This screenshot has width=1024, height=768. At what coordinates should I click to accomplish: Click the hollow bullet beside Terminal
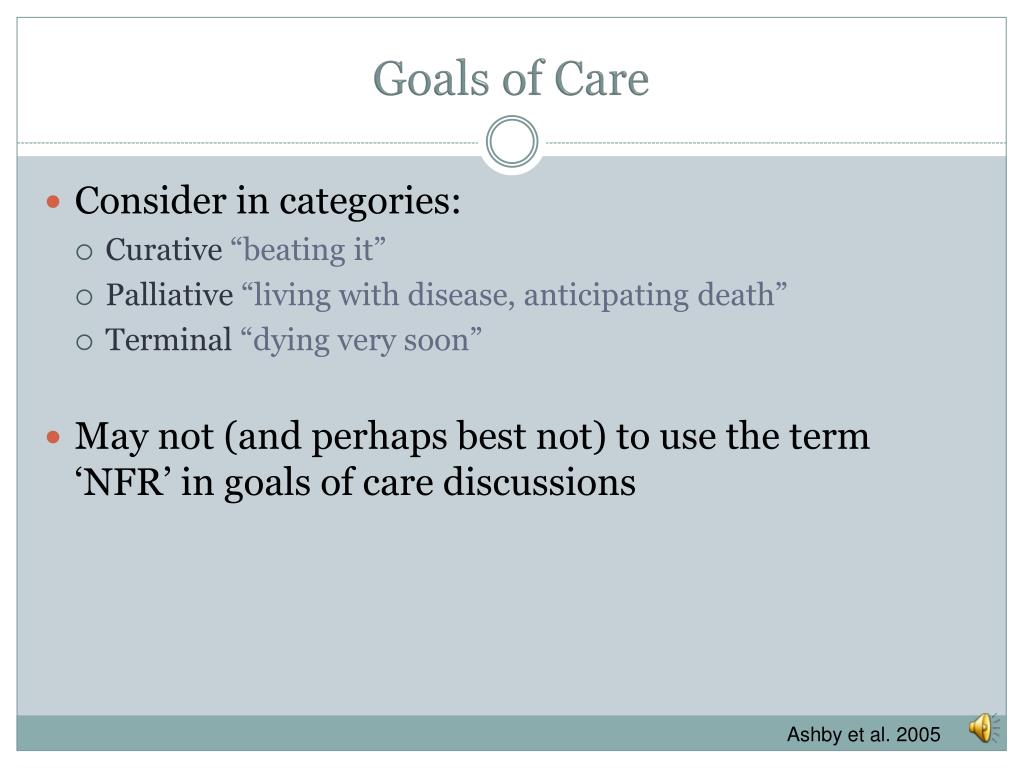pyautogui.click(x=84, y=342)
